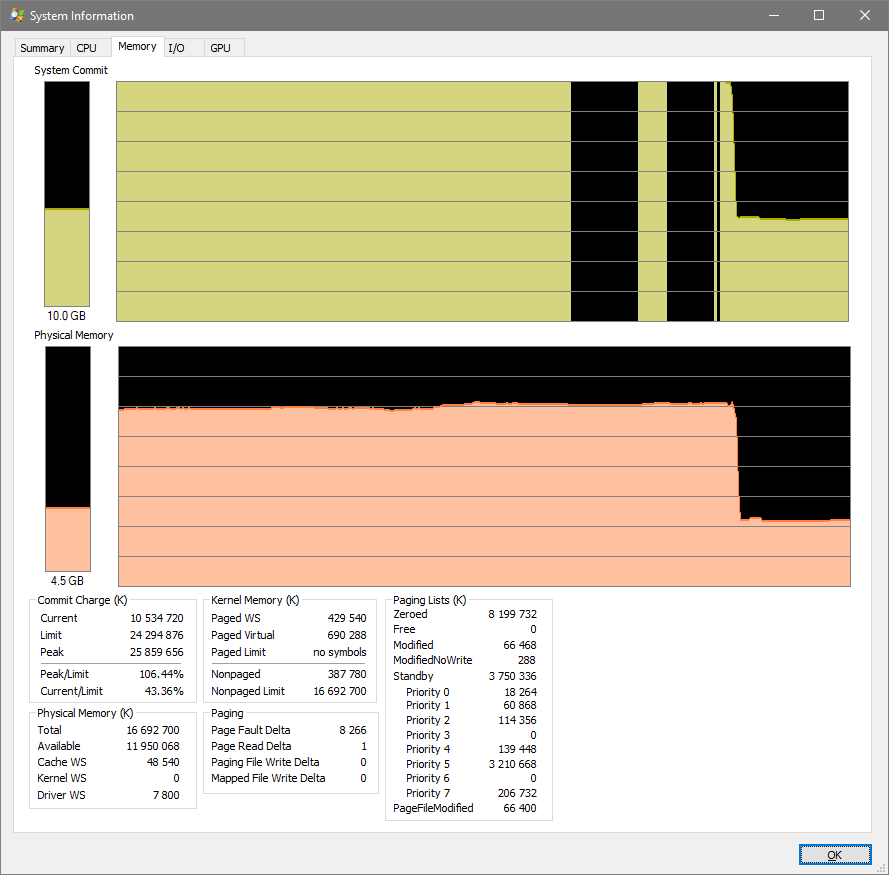Click Standby value 3 750 336
Viewport: 889px width, 875px height.
click(513, 676)
